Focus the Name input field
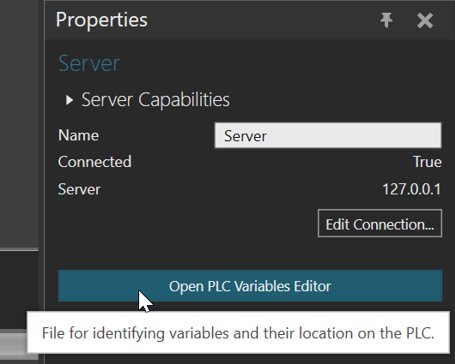Viewport: 455px width, 364px height. point(328,135)
